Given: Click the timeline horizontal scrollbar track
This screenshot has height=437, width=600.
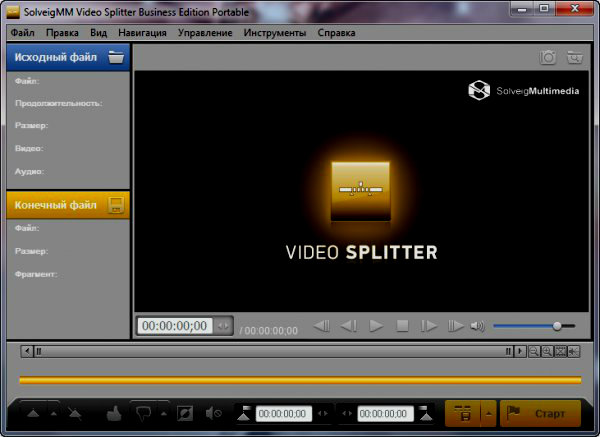Looking at the screenshot, I should (273, 351).
